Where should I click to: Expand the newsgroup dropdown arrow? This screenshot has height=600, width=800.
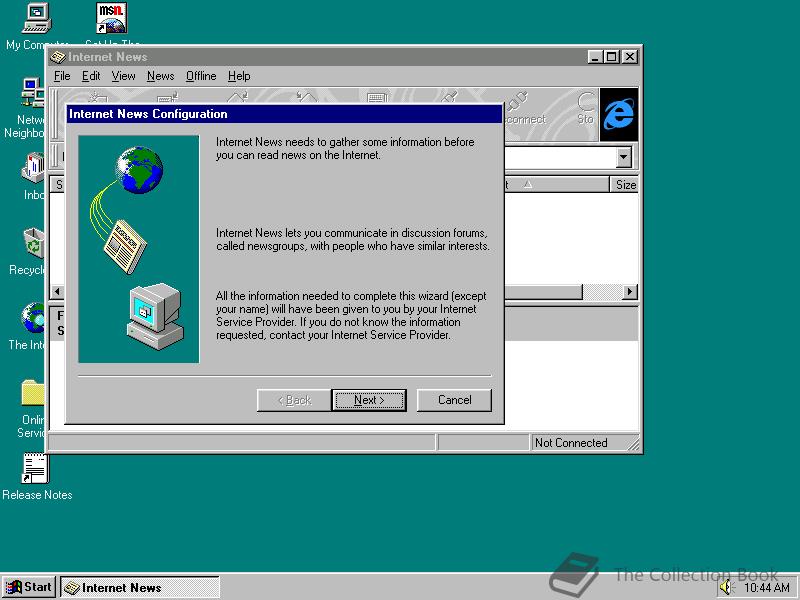[x=623, y=157]
